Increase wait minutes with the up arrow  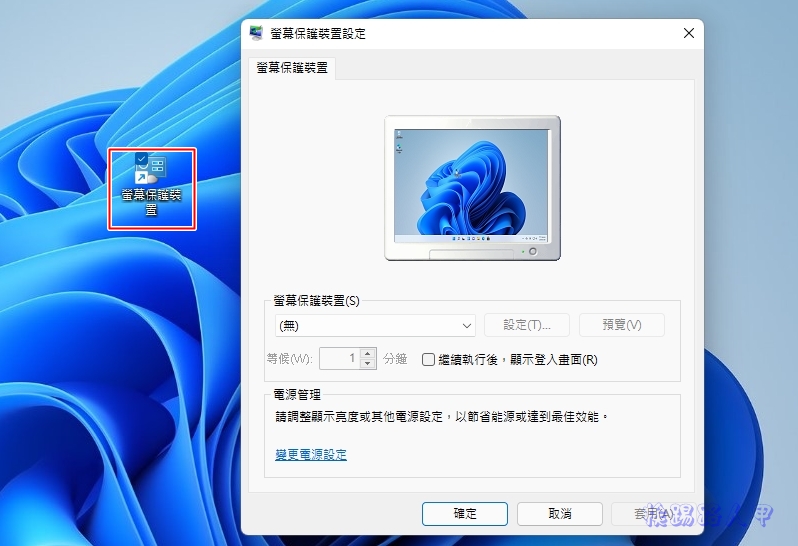(368, 353)
